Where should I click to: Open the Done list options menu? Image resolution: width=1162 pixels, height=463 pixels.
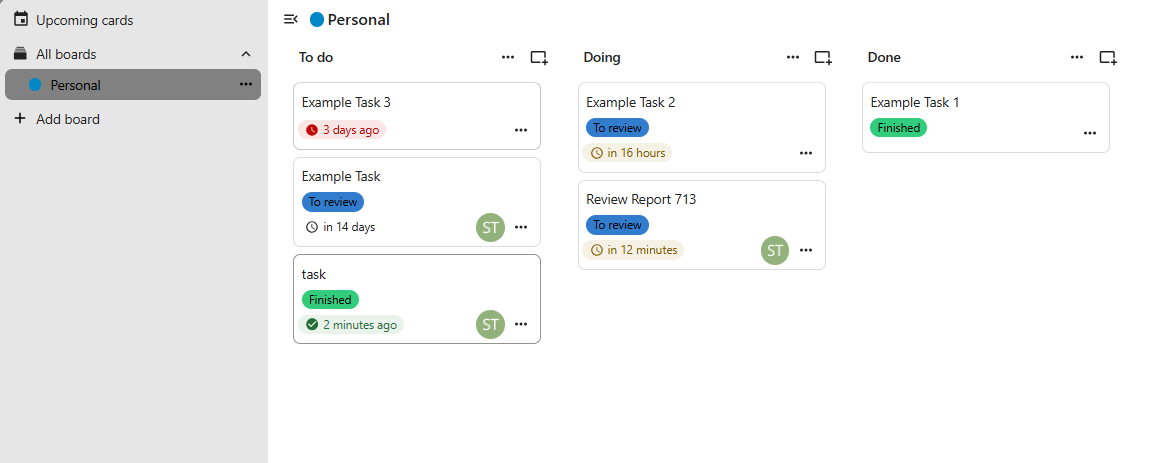coord(1077,57)
